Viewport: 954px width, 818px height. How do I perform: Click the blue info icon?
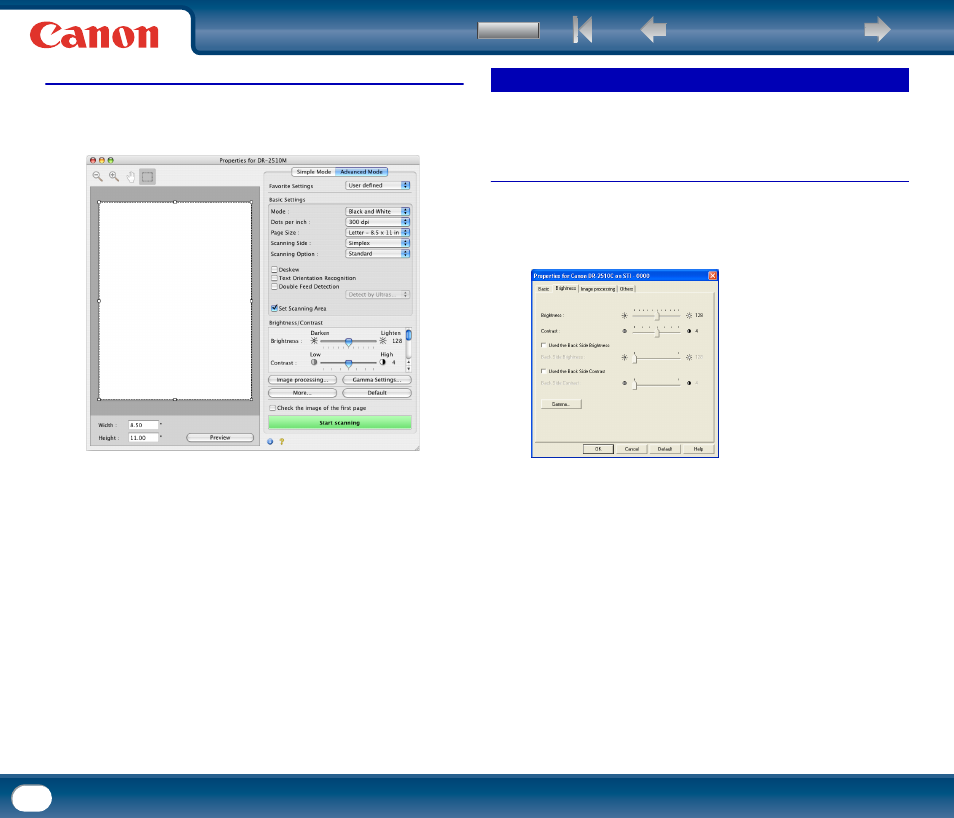point(270,441)
